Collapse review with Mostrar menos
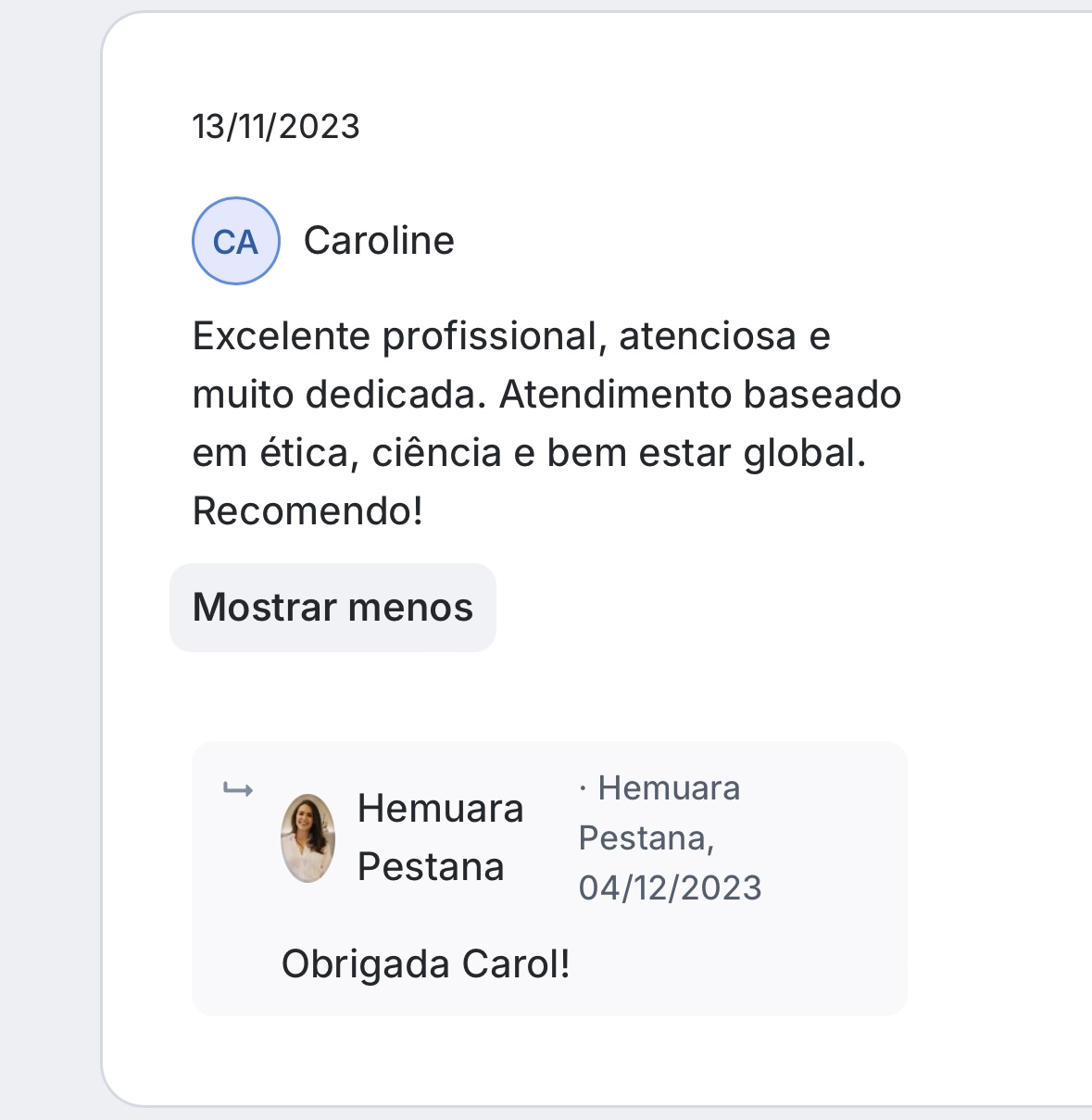 333,608
